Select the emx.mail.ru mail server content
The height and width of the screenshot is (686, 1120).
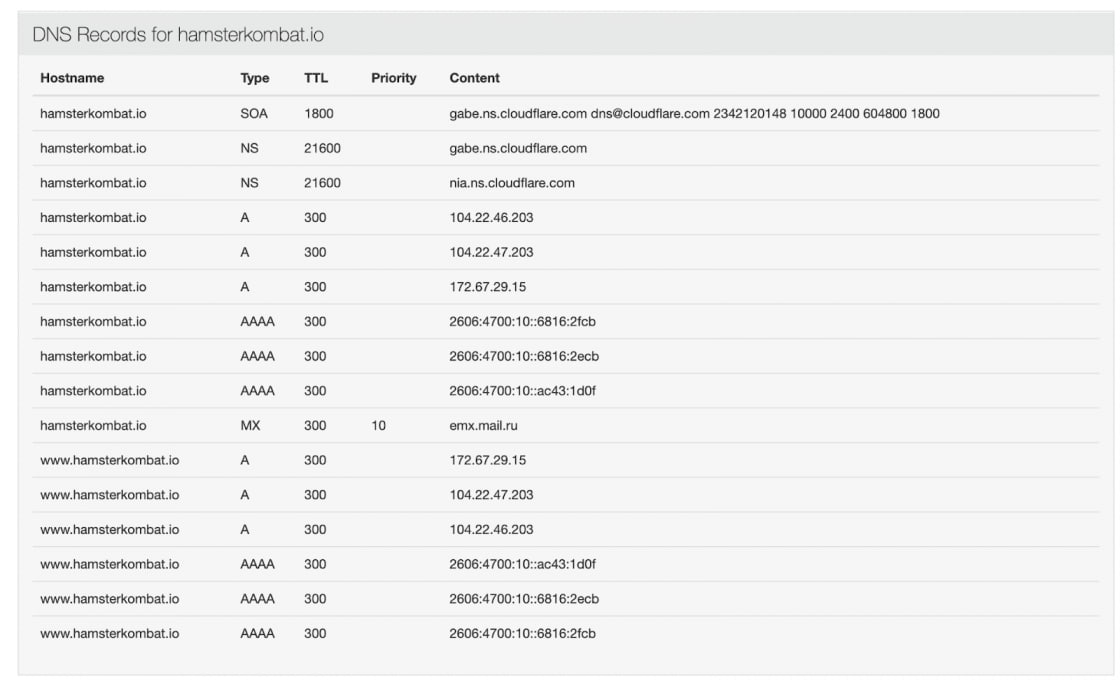coord(484,425)
